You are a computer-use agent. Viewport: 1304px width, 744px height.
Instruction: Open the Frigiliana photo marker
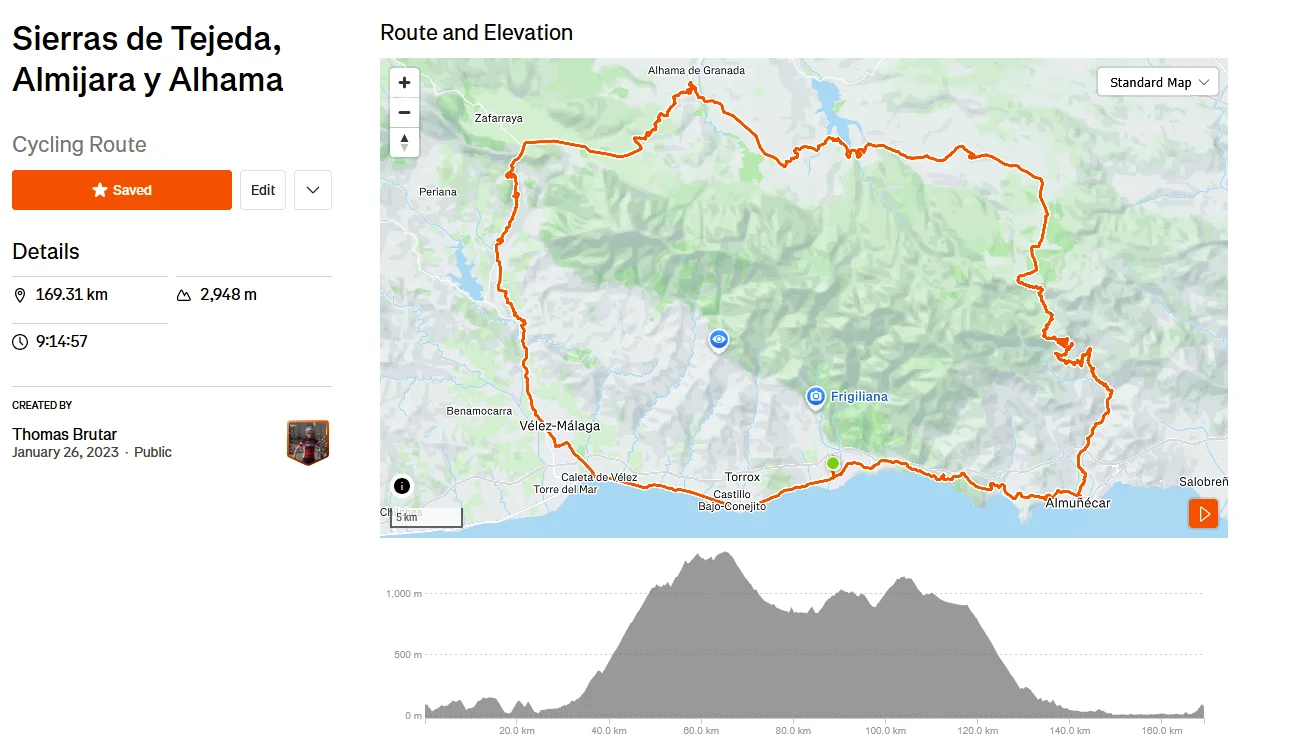click(816, 397)
